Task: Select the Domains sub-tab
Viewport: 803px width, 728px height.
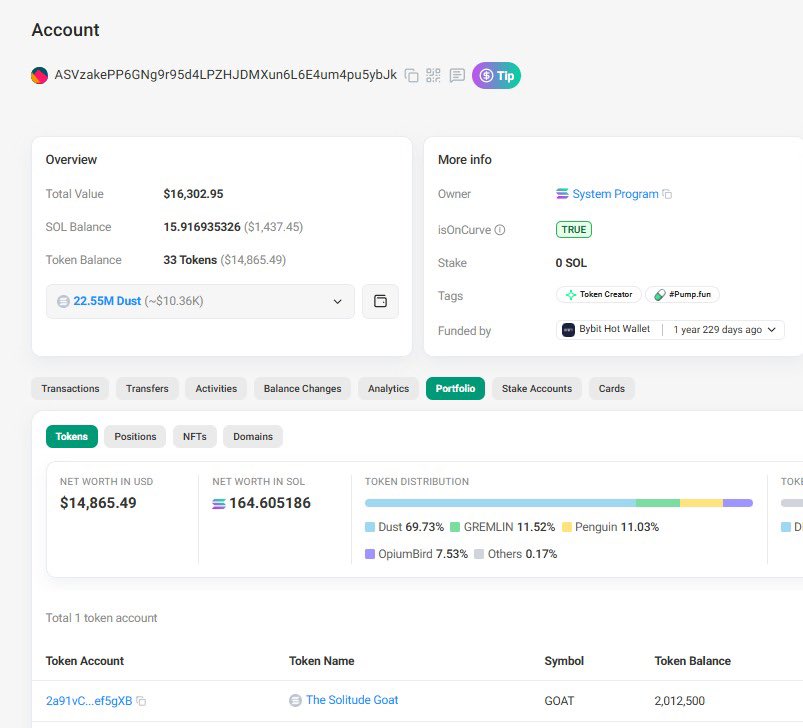Action: coord(253,437)
